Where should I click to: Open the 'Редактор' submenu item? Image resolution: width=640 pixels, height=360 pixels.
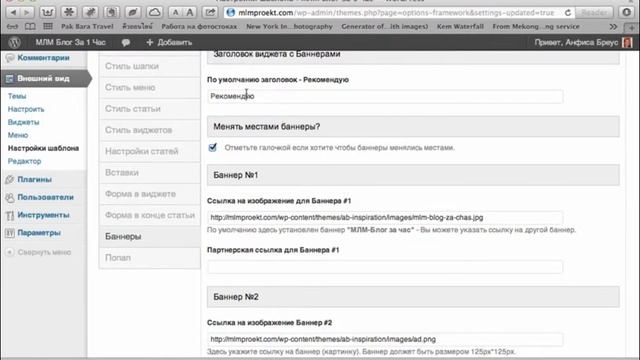pyautogui.click(x=24, y=161)
